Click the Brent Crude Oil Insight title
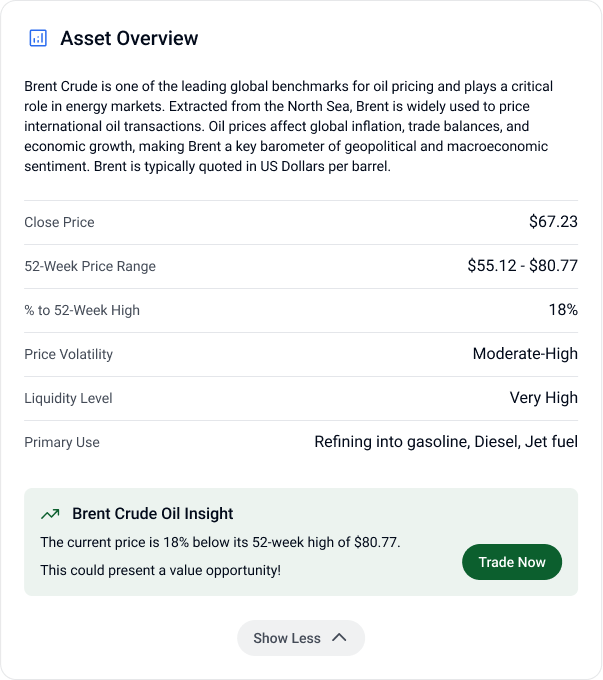 [x=152, y=514]
